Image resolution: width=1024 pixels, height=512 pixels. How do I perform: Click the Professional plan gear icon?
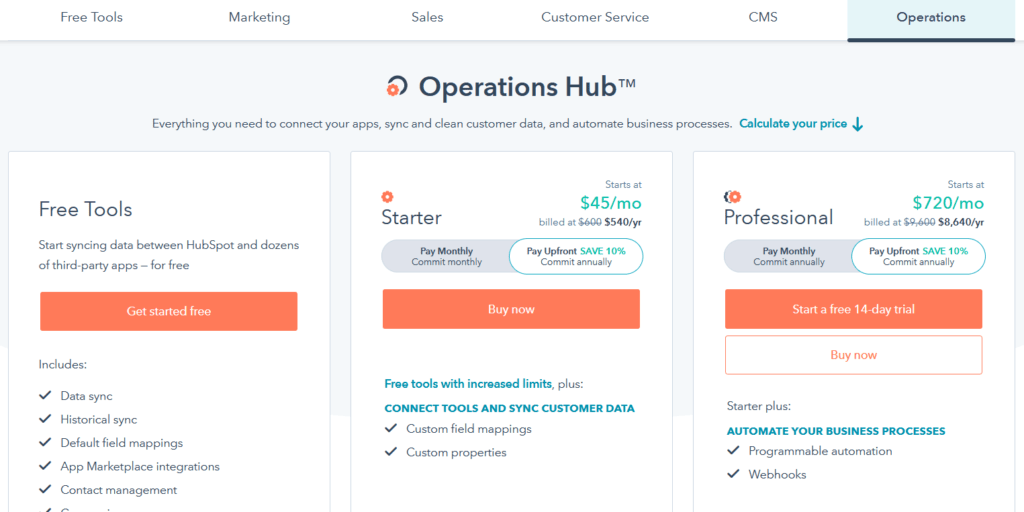click(x=733, y=197)
